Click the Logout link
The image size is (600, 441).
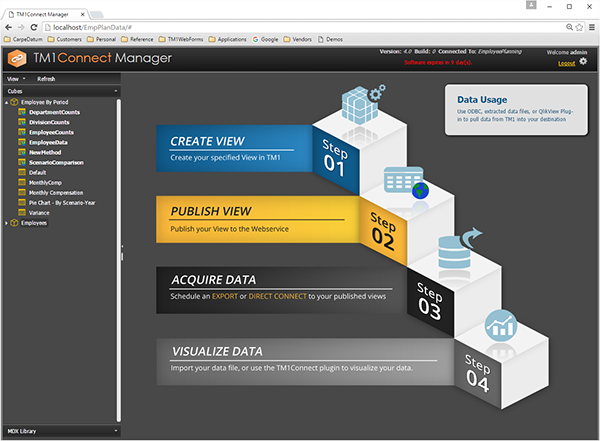coord(566,63)
